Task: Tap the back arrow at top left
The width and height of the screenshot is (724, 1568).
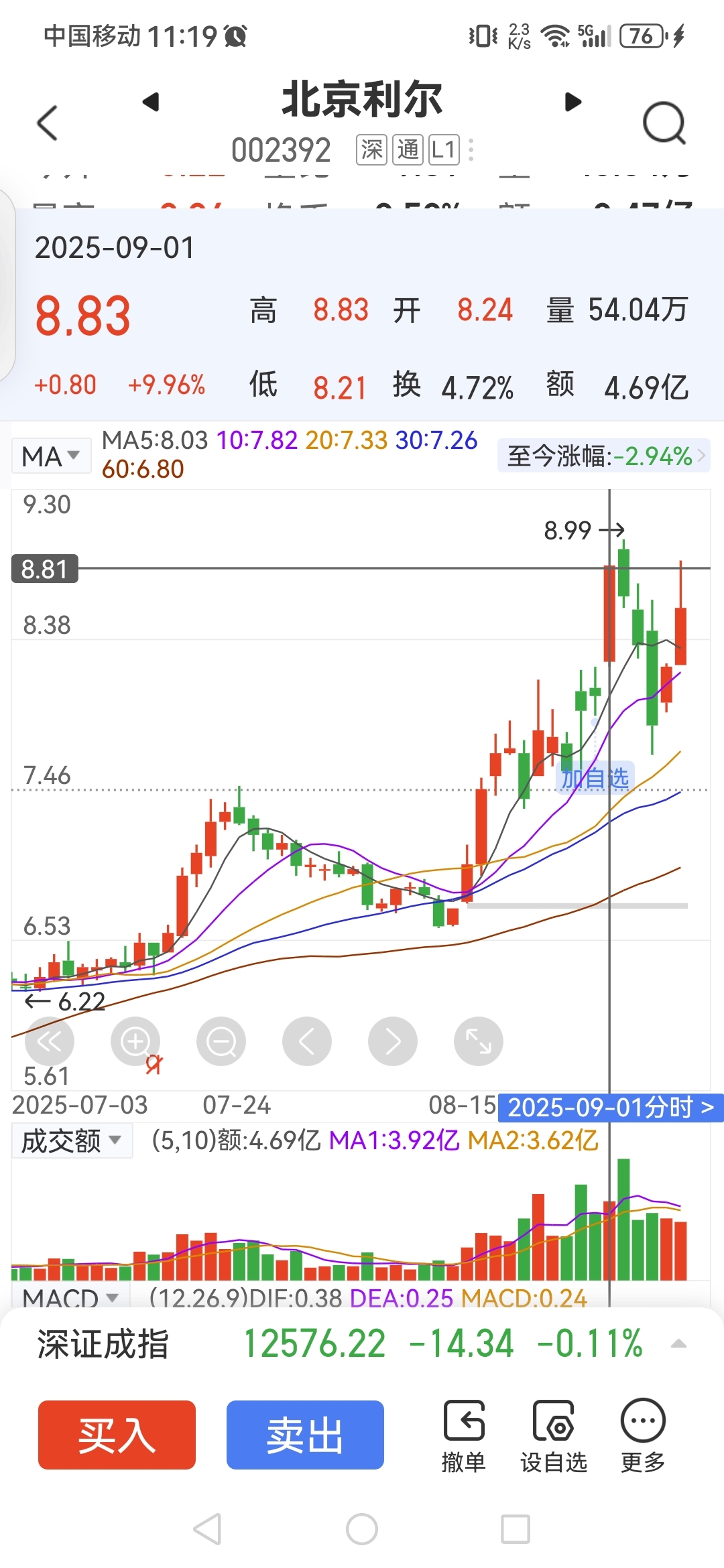Action: (47, 123)
